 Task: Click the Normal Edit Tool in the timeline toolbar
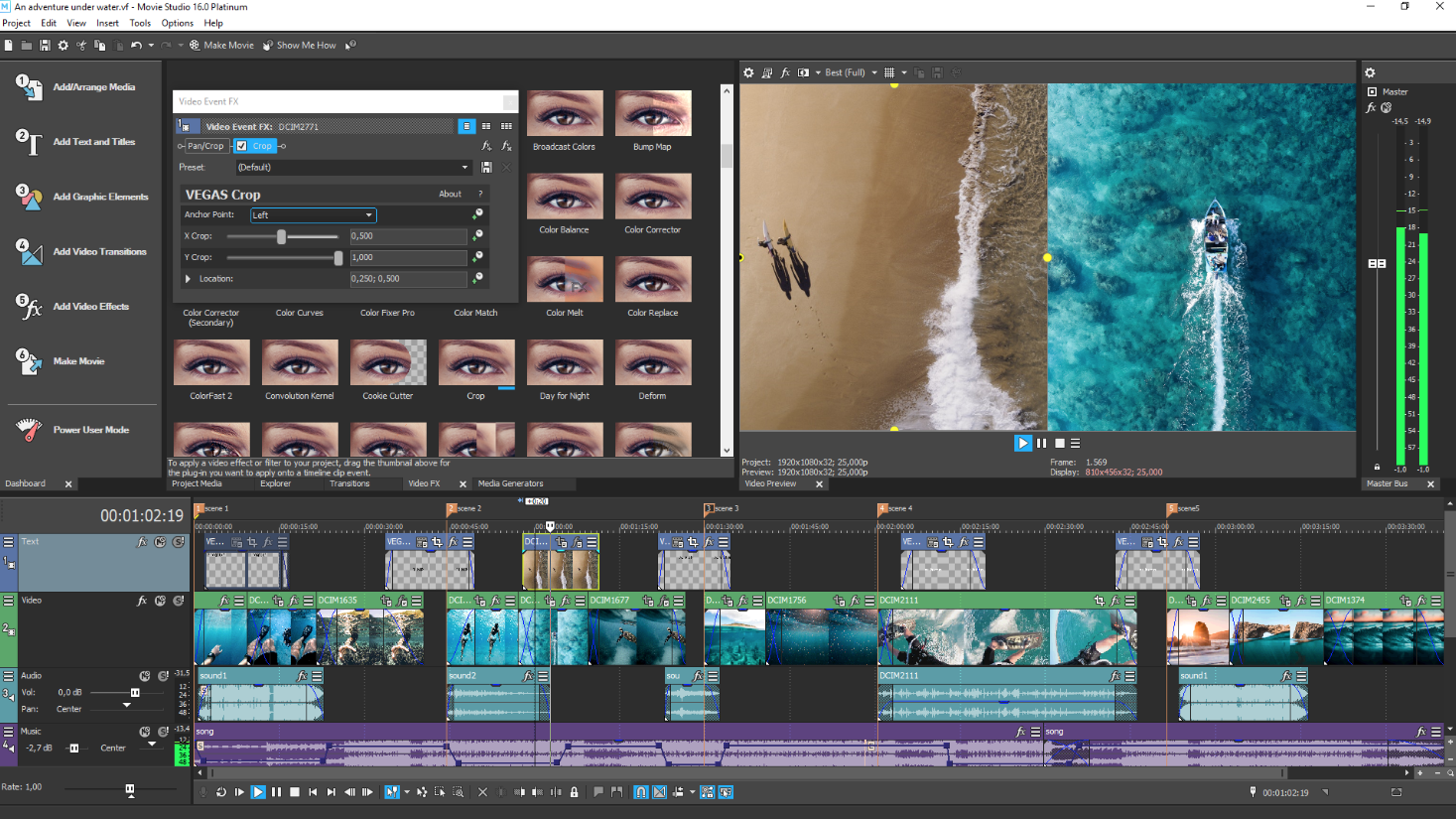point(392,792)
